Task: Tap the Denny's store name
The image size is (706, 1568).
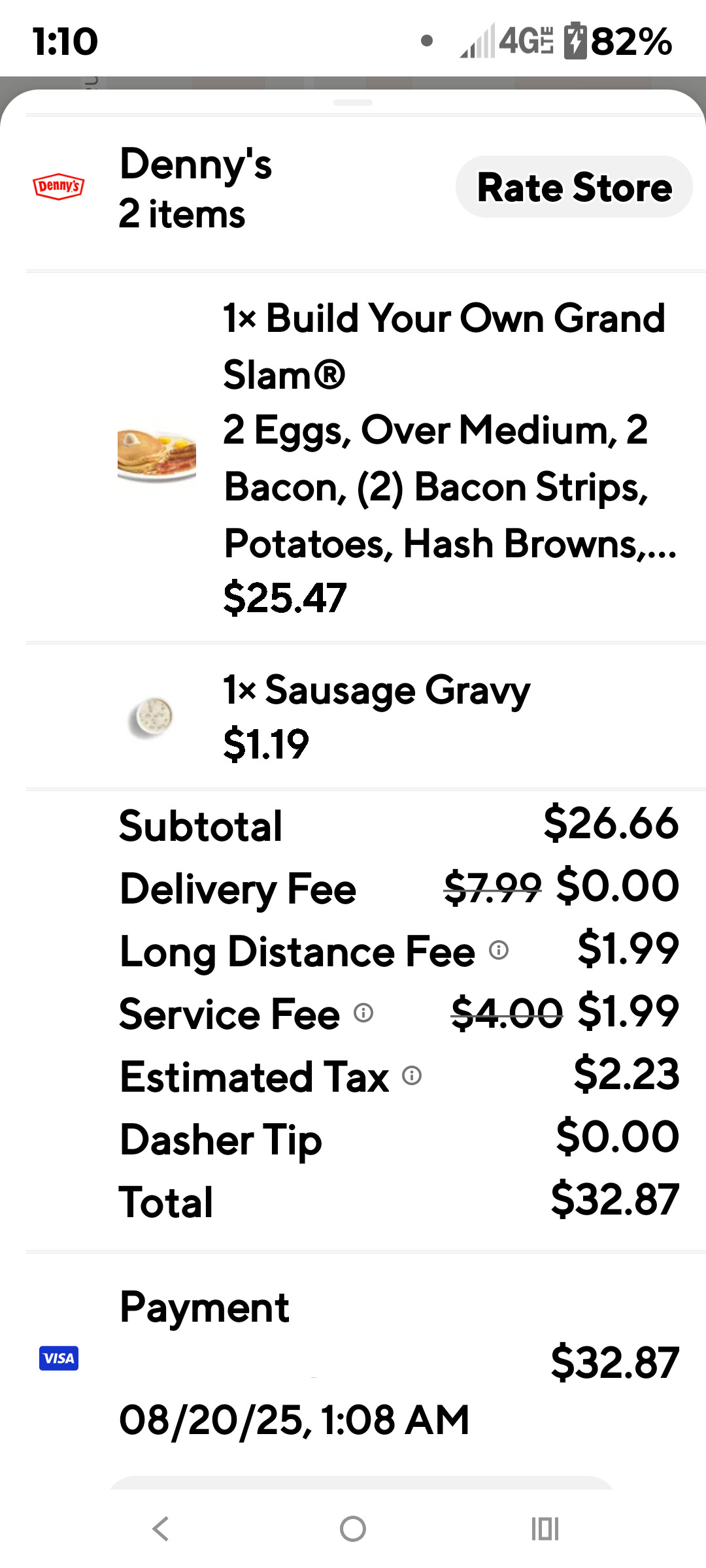Action: click(x=195, y=164)
